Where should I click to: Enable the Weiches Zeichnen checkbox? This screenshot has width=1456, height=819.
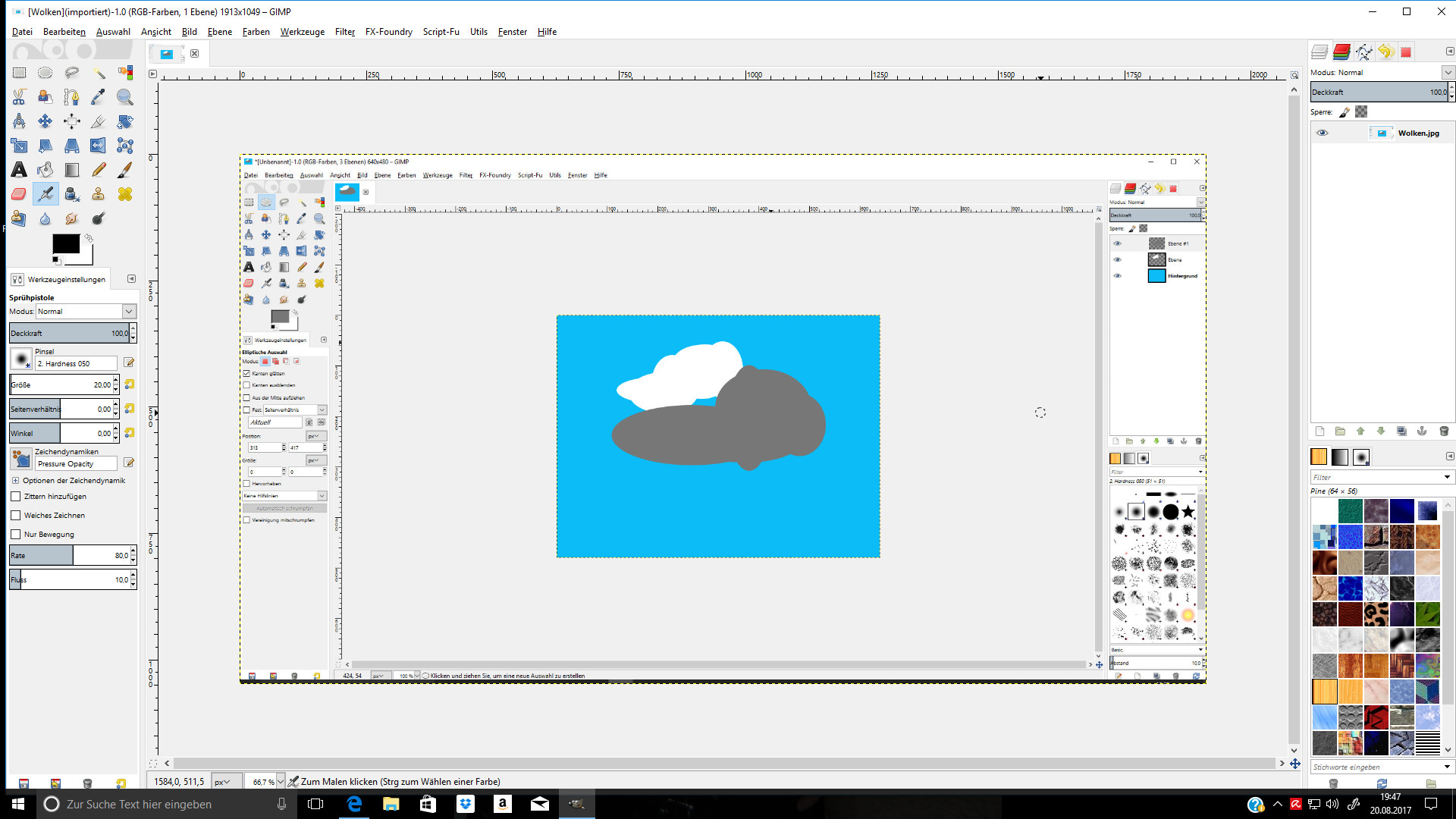16,516
